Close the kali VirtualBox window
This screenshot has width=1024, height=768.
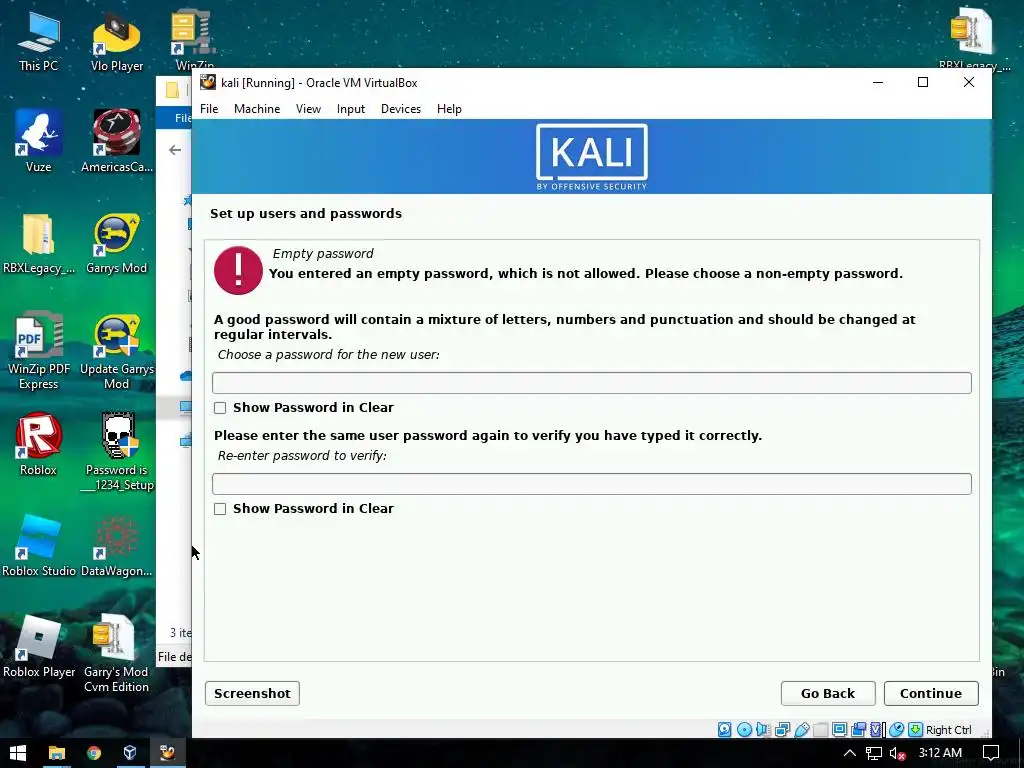(969, 82)
